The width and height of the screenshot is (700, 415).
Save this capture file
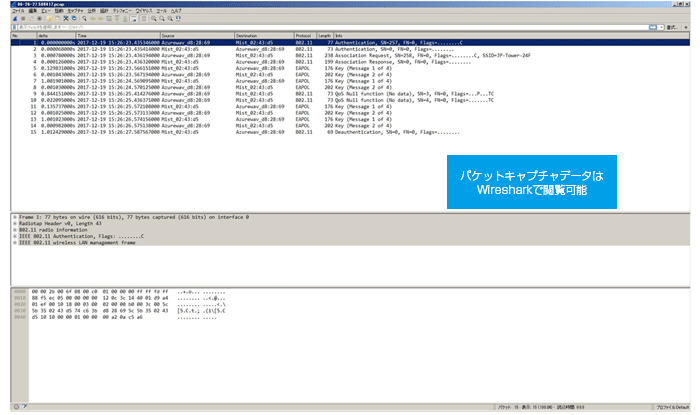58,19
